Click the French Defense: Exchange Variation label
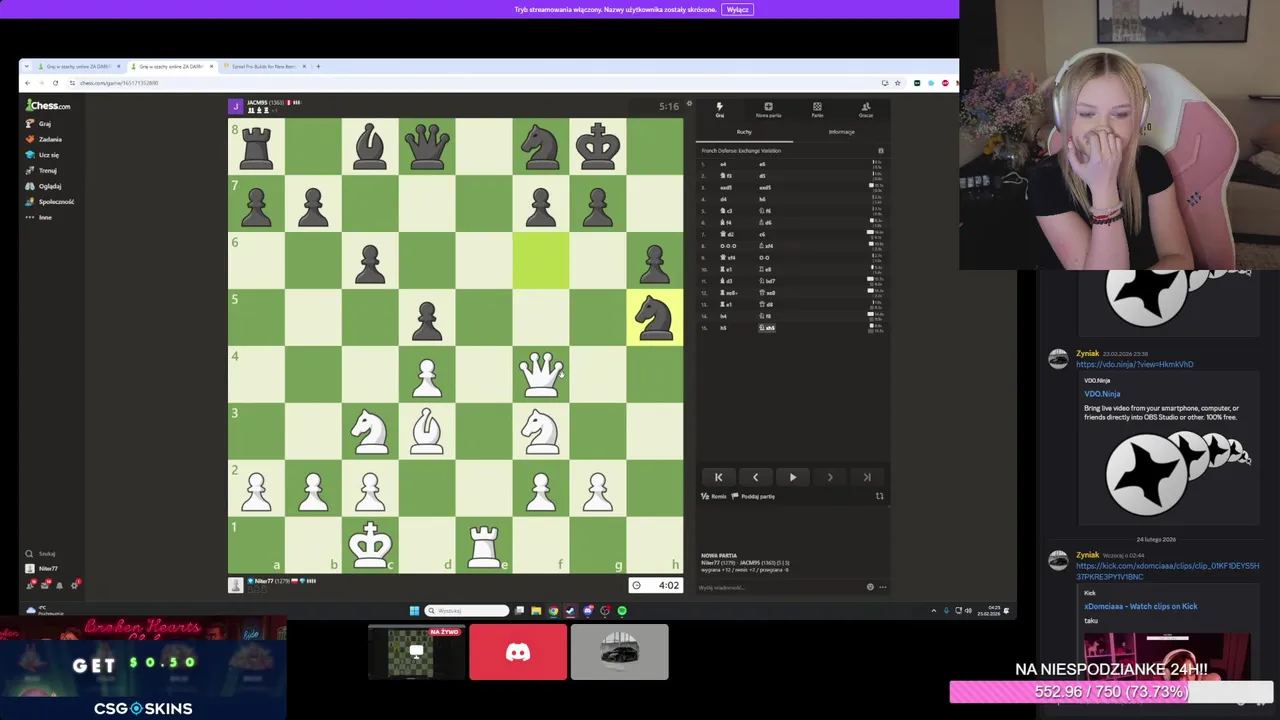The height and width of the screenshot is (720, 1280). (x=741, y=151)
